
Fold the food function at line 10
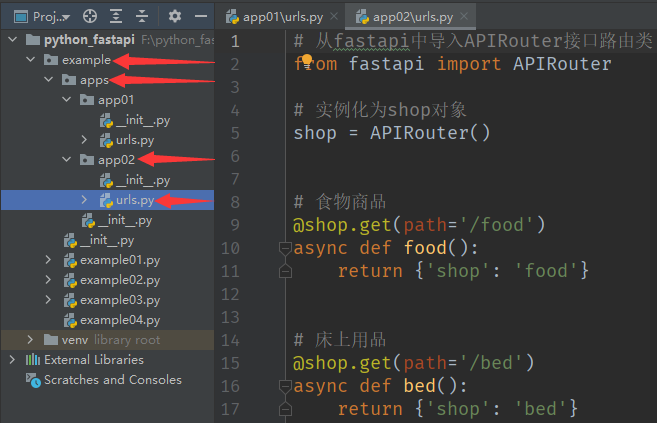tap(285, 248)
